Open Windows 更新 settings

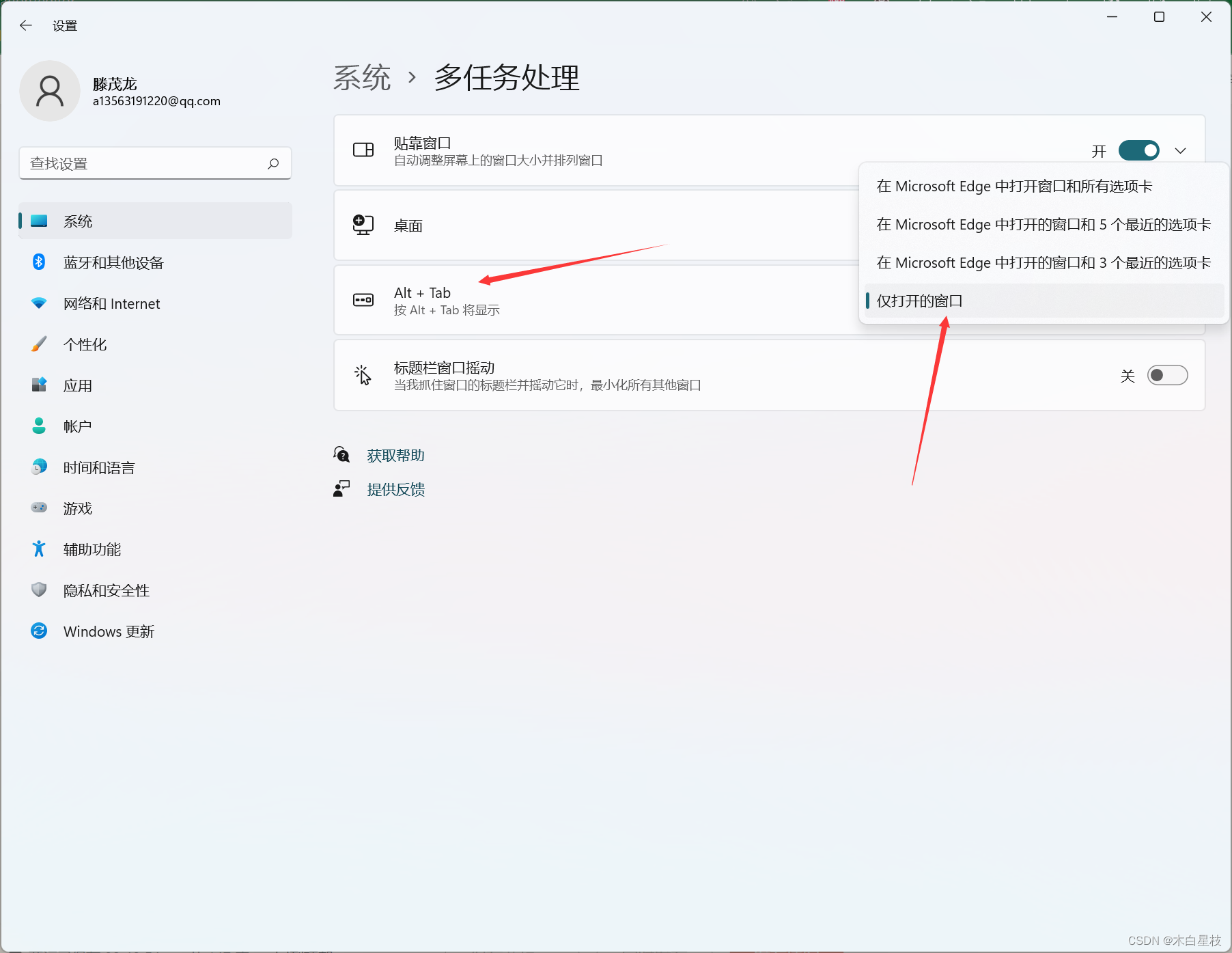[x=156, y=631]
